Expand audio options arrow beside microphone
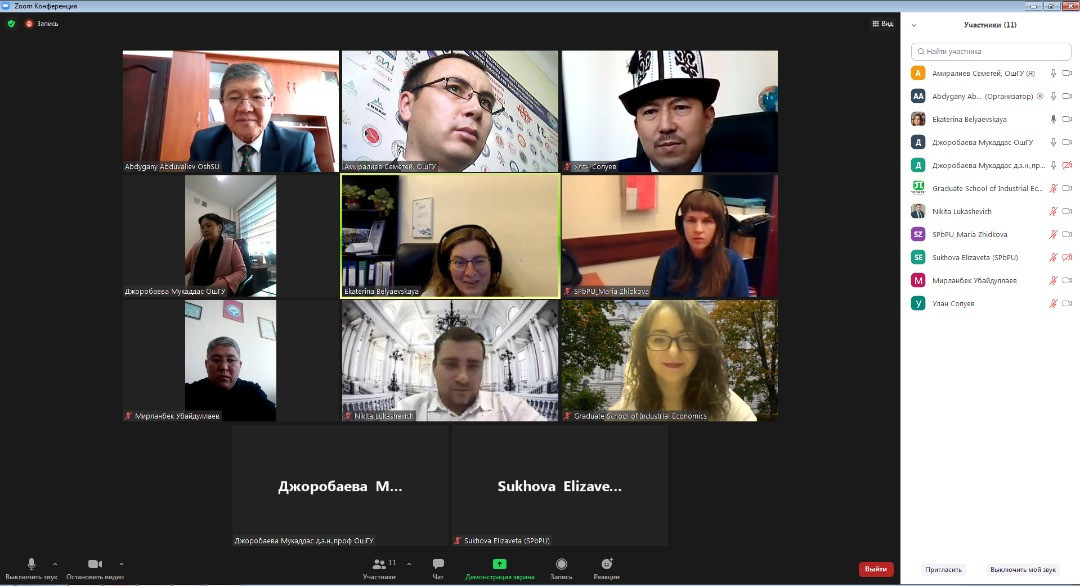Viewport: 1080px width, 586px height. 55,564
